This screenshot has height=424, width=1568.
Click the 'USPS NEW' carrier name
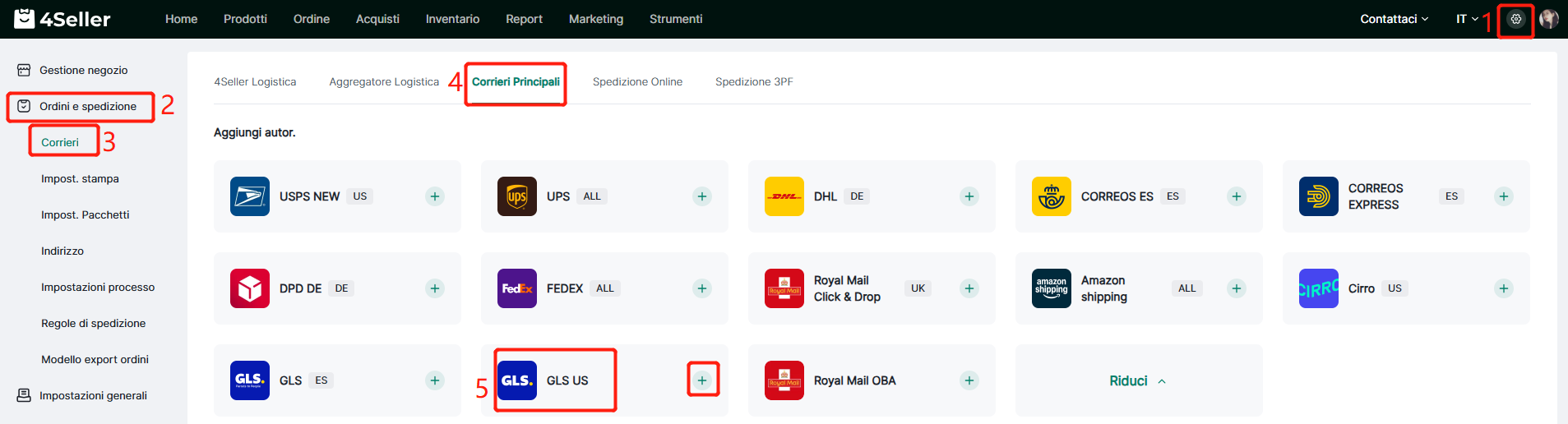point(309,196)
